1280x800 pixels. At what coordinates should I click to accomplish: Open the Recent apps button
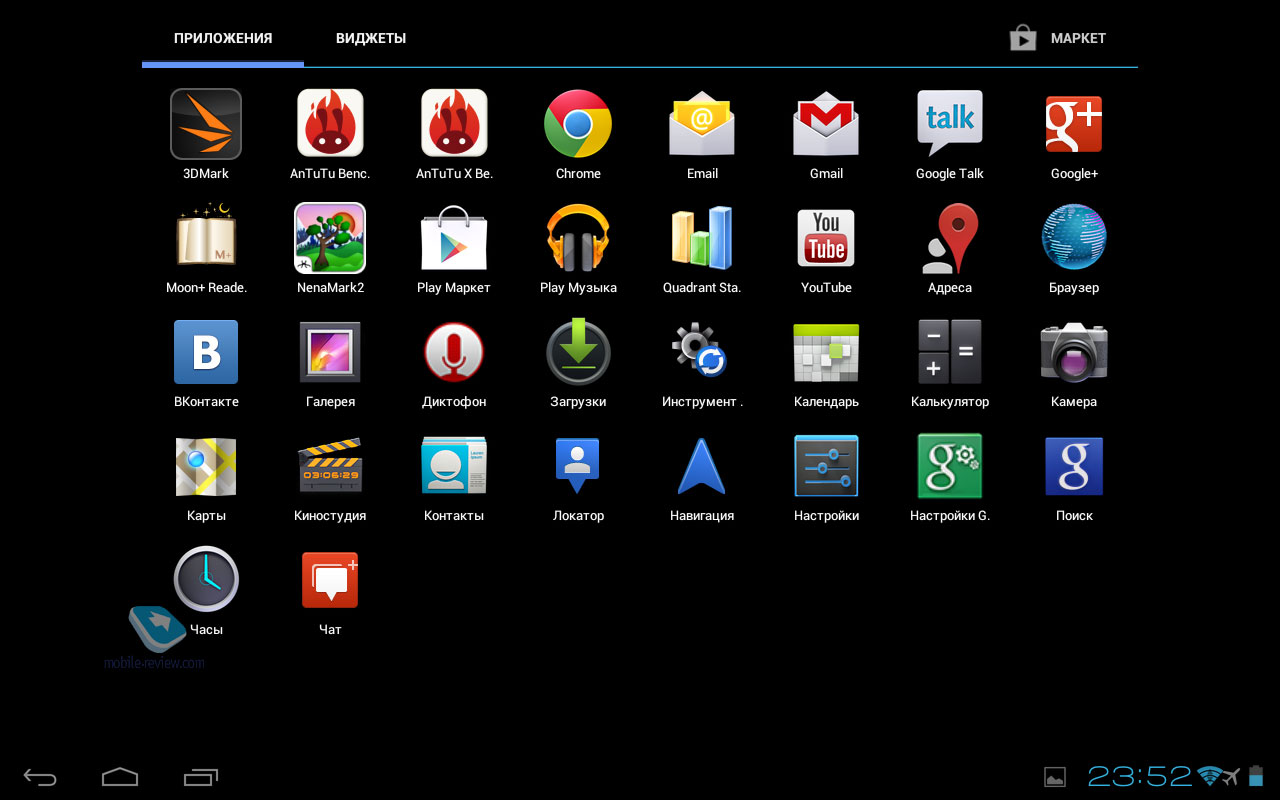coord(201,777)
